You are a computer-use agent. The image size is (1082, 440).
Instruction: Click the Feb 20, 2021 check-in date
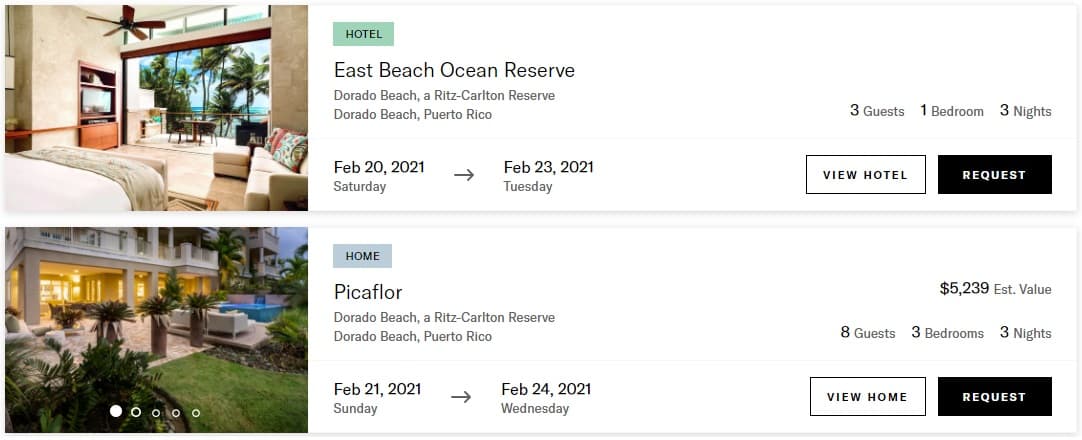(x=380, y=167)
